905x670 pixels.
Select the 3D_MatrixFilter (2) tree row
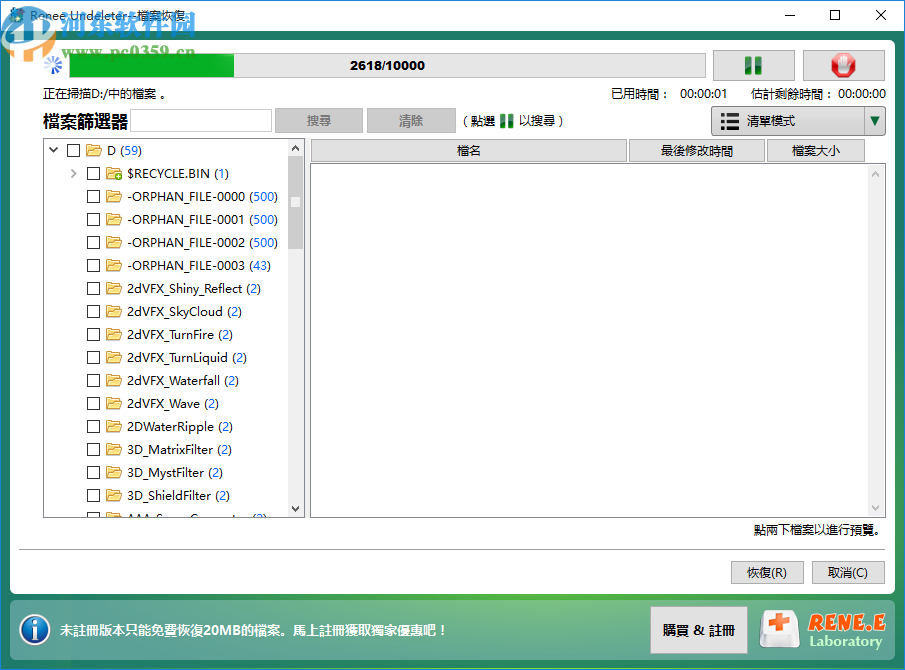click(x=179, y=450)
